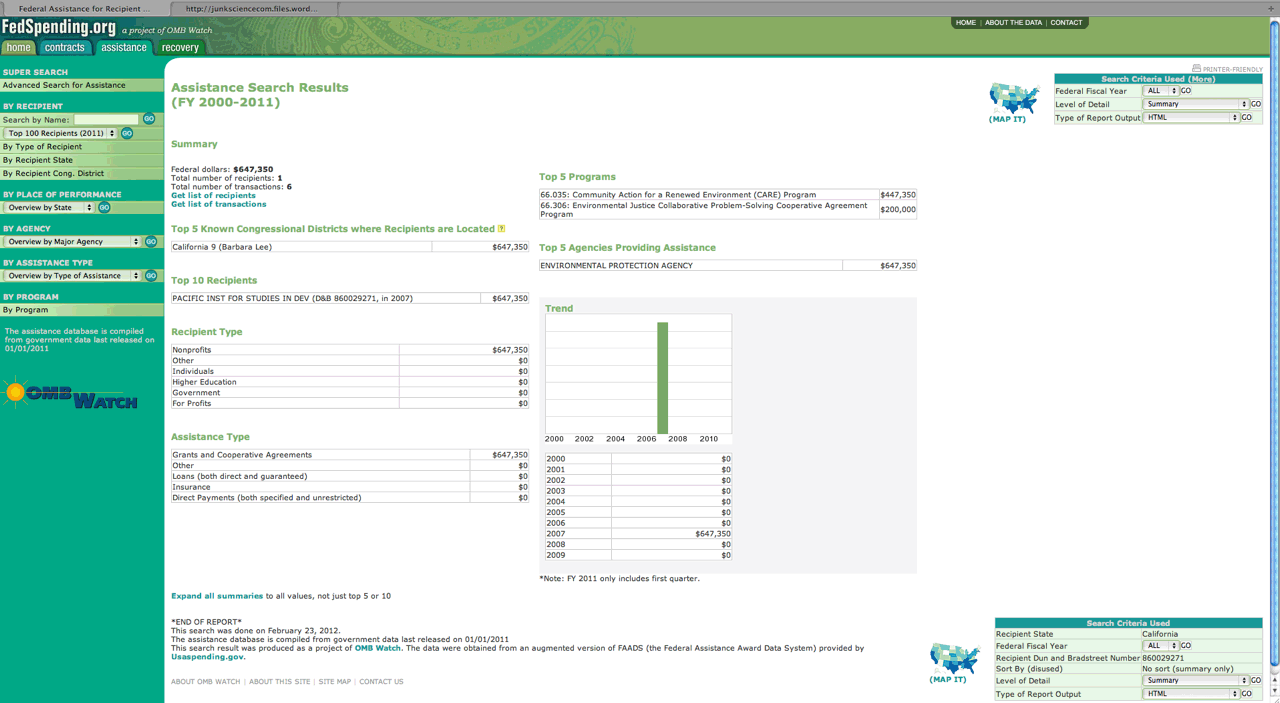The height and width of the screenshot is (703, 1280).
Task: Open the contracts tab
Action: (65, 47)
